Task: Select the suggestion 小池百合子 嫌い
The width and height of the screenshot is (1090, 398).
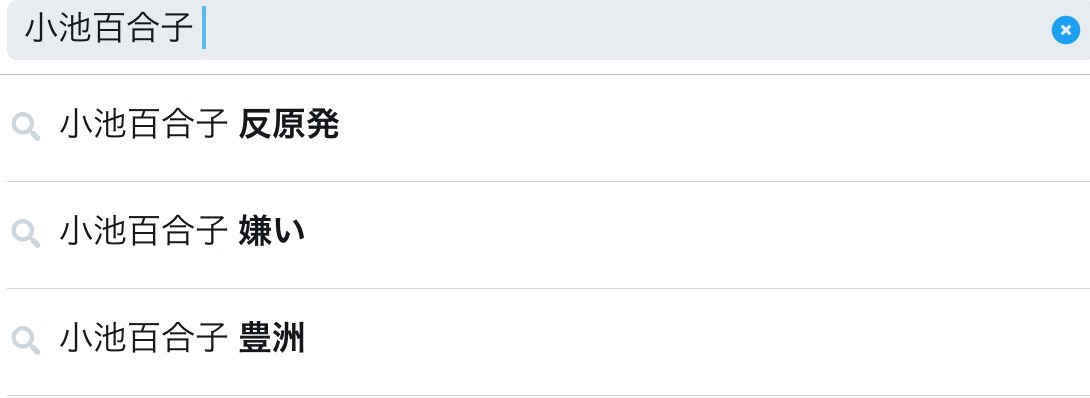Action: pos(548,235)
